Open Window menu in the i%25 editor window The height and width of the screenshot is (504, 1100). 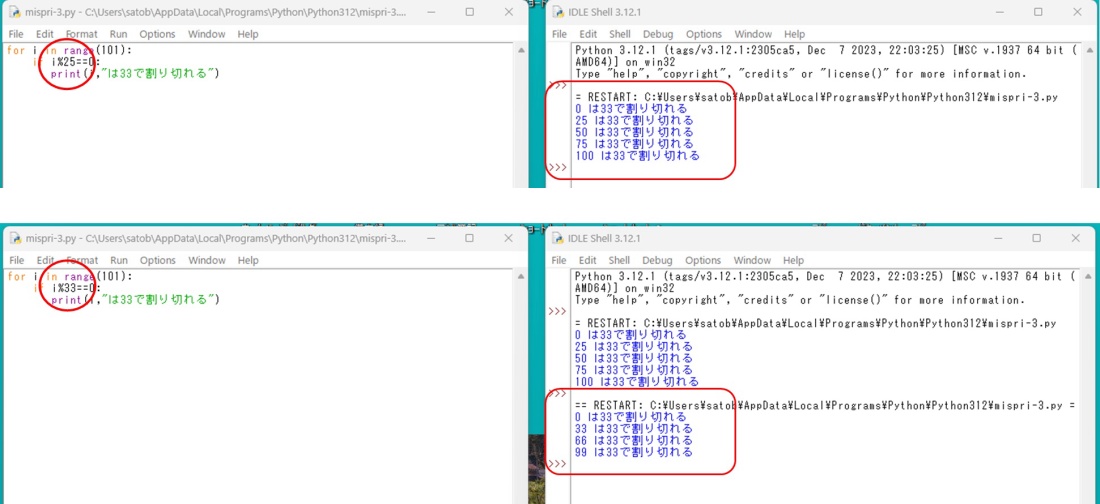(x=207, y=34)
